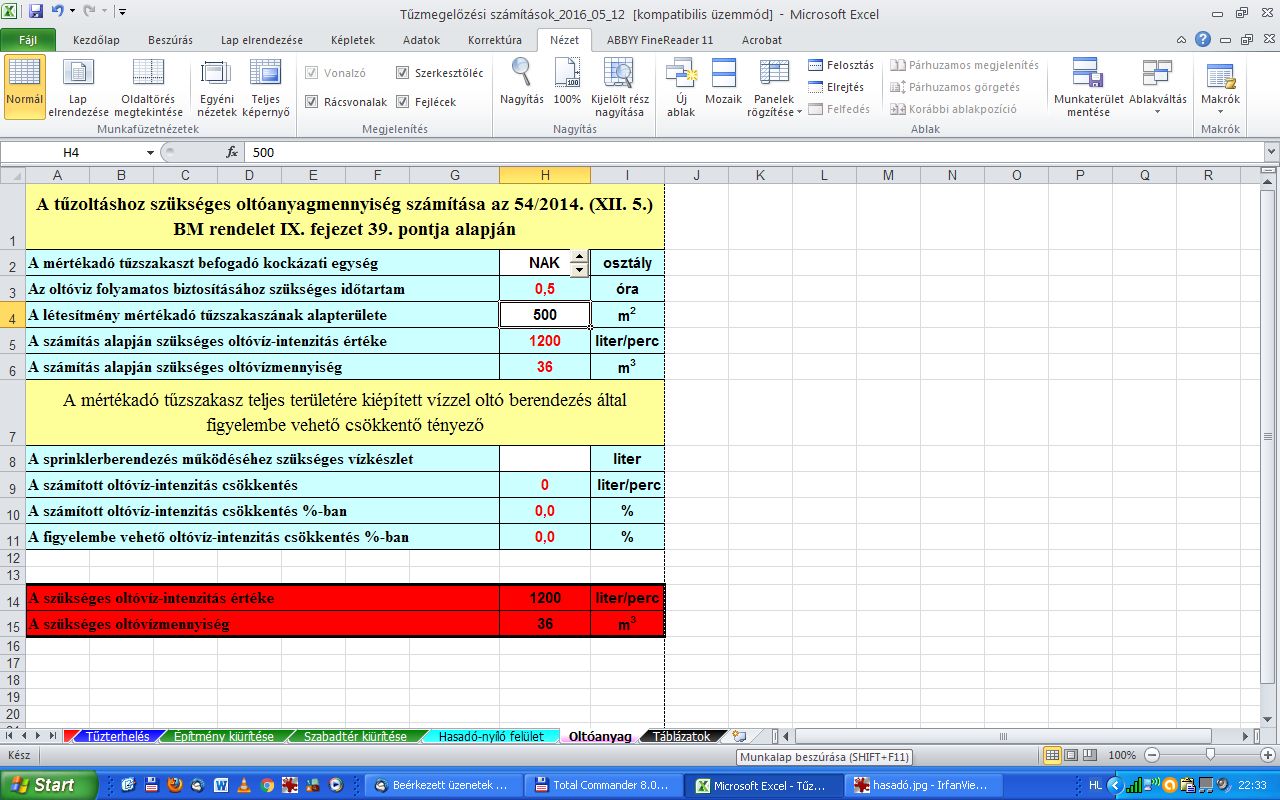Open the Fájl menu tab
The height and width of the screenshot is (800, 1280).
(28, 40)
